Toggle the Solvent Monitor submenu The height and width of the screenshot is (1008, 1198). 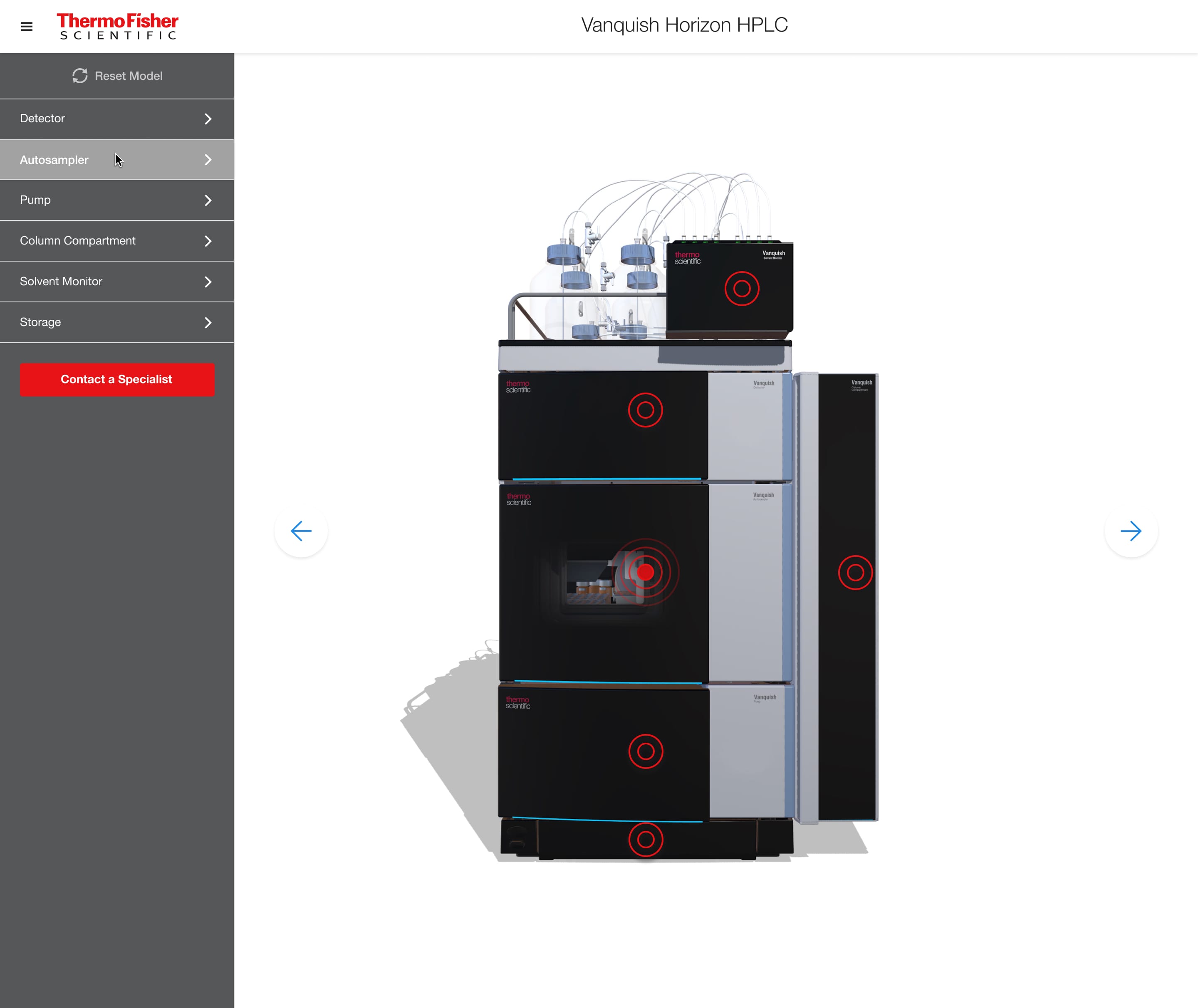(x=207, y=281)
